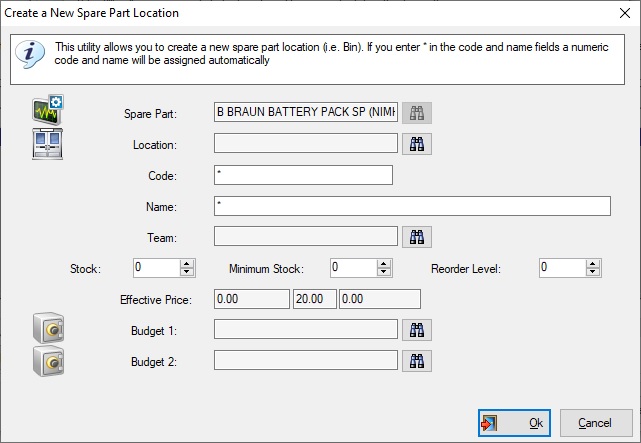Increase Minimum Stock with up arrow
641x443 pixels.
point(384,264)
